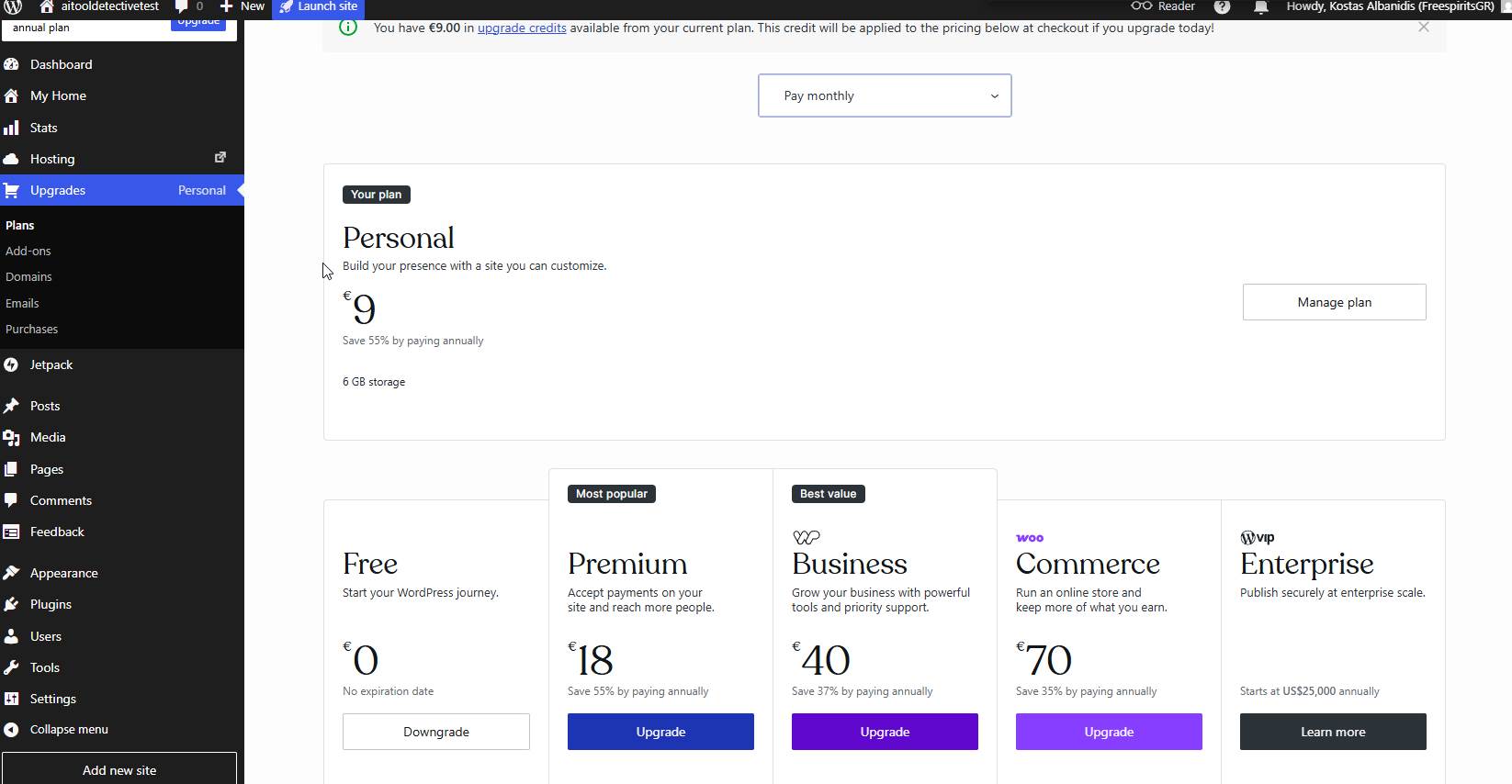The image size is (1512, 784).
Task: Open the Domains submenu item
Action: (x=28, y=276)
